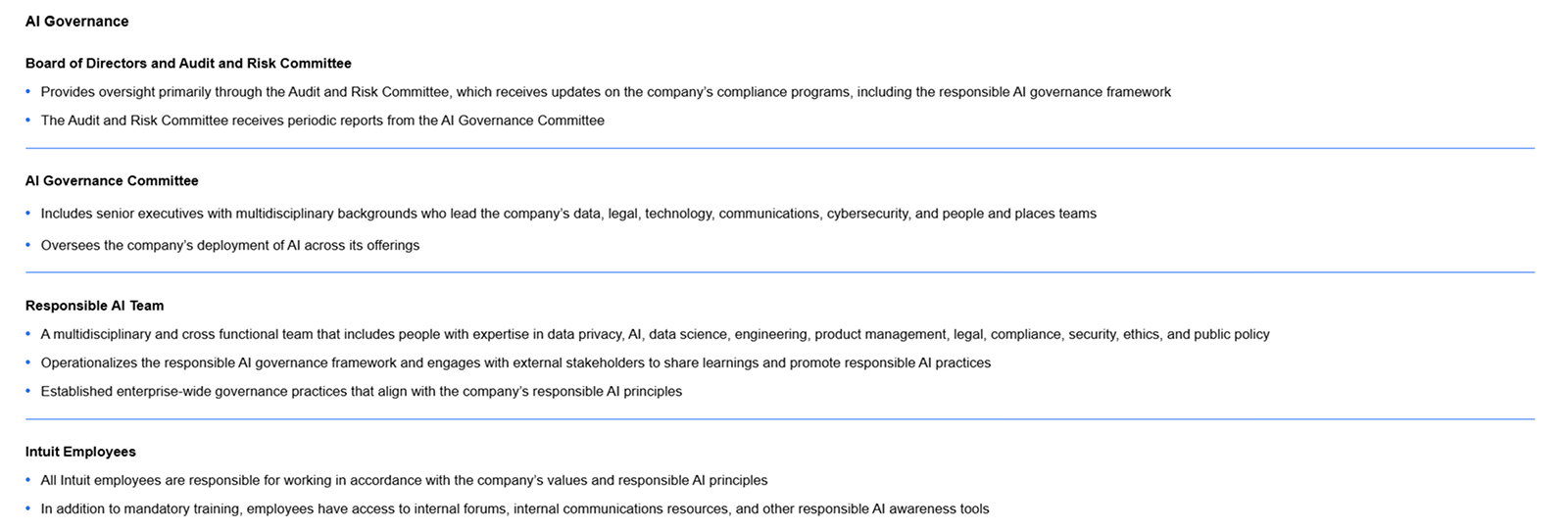Viewport: 1568px width, 530px height.
Task: Click the bullet about senior executives' multidisciplinary backgrounds
Action: pos(568,214)
